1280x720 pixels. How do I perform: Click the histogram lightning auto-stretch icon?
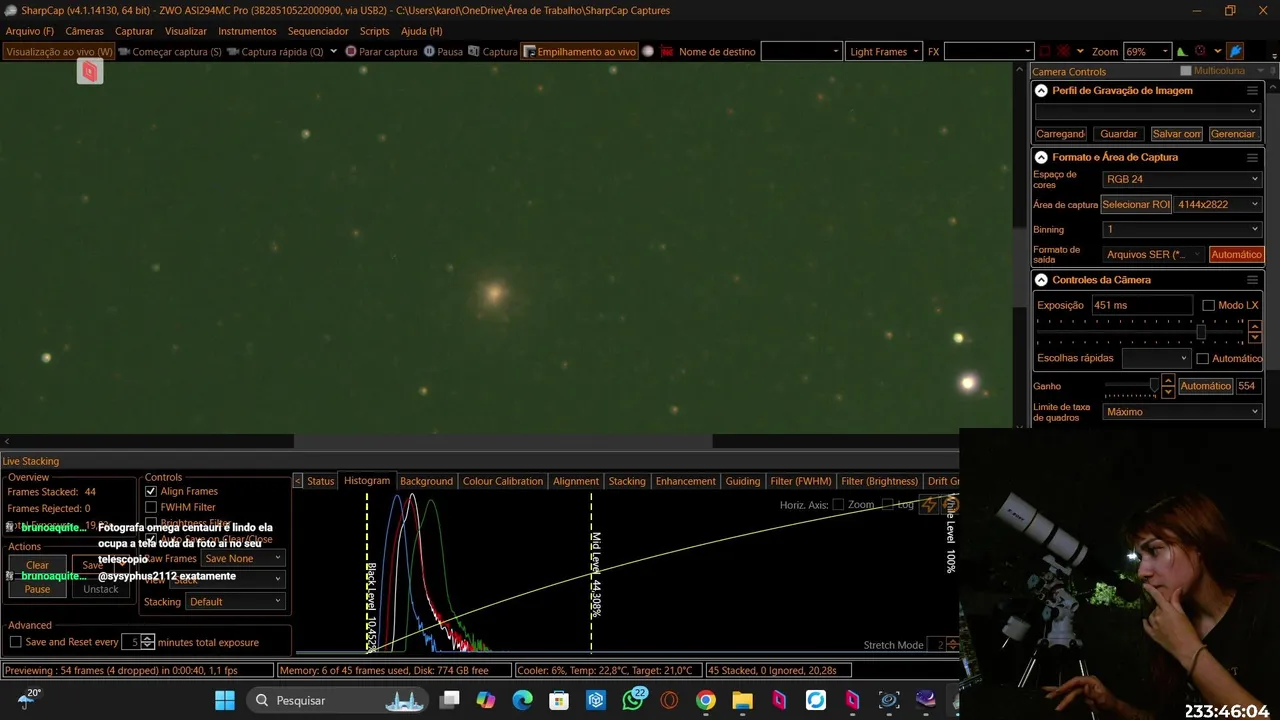[x=929, y=505]
